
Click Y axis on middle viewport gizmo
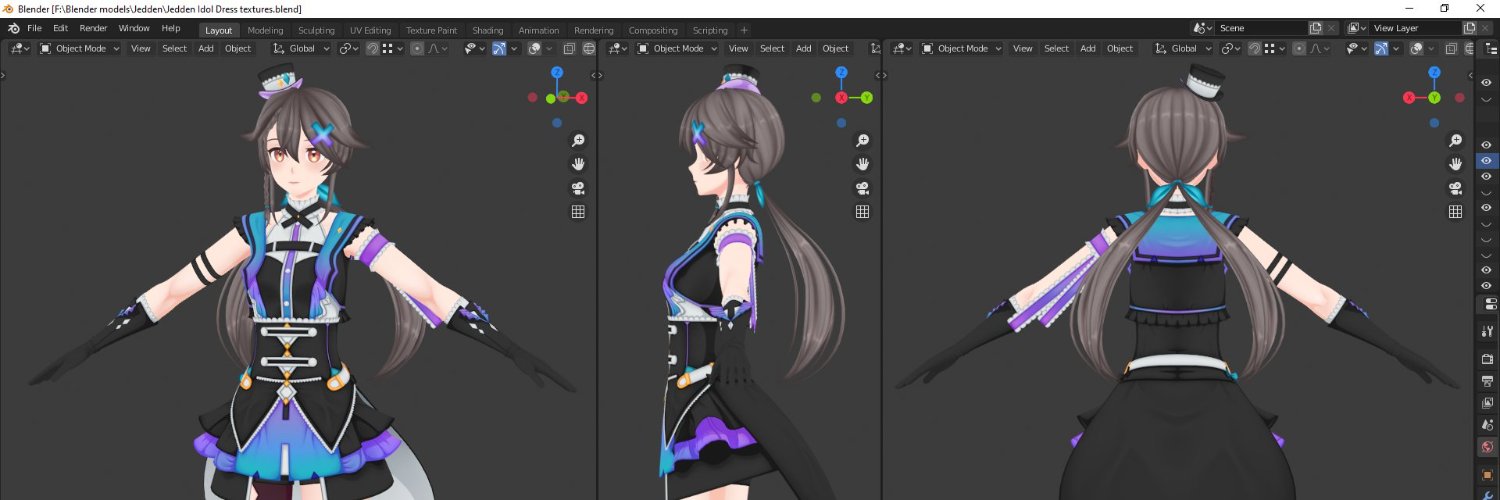tap(867, 98)
